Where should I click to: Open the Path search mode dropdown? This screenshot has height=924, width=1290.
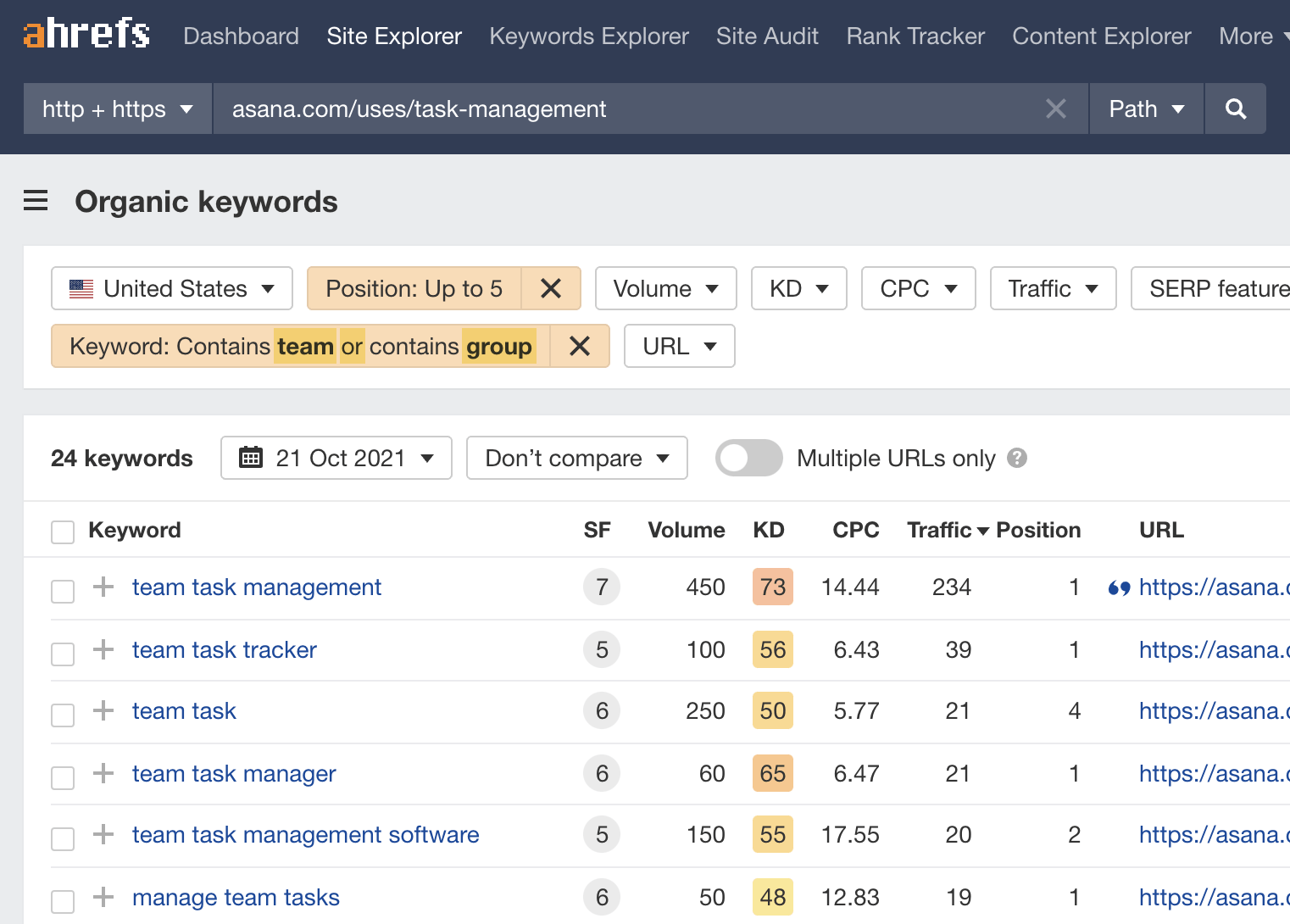tap(1144, 109)
